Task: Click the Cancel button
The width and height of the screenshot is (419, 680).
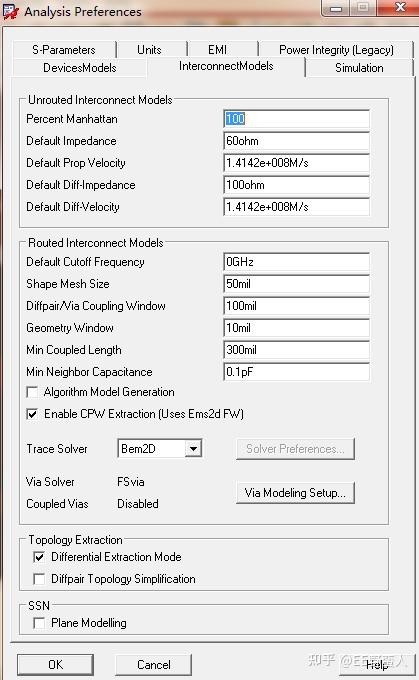Action: pos(154,665)
